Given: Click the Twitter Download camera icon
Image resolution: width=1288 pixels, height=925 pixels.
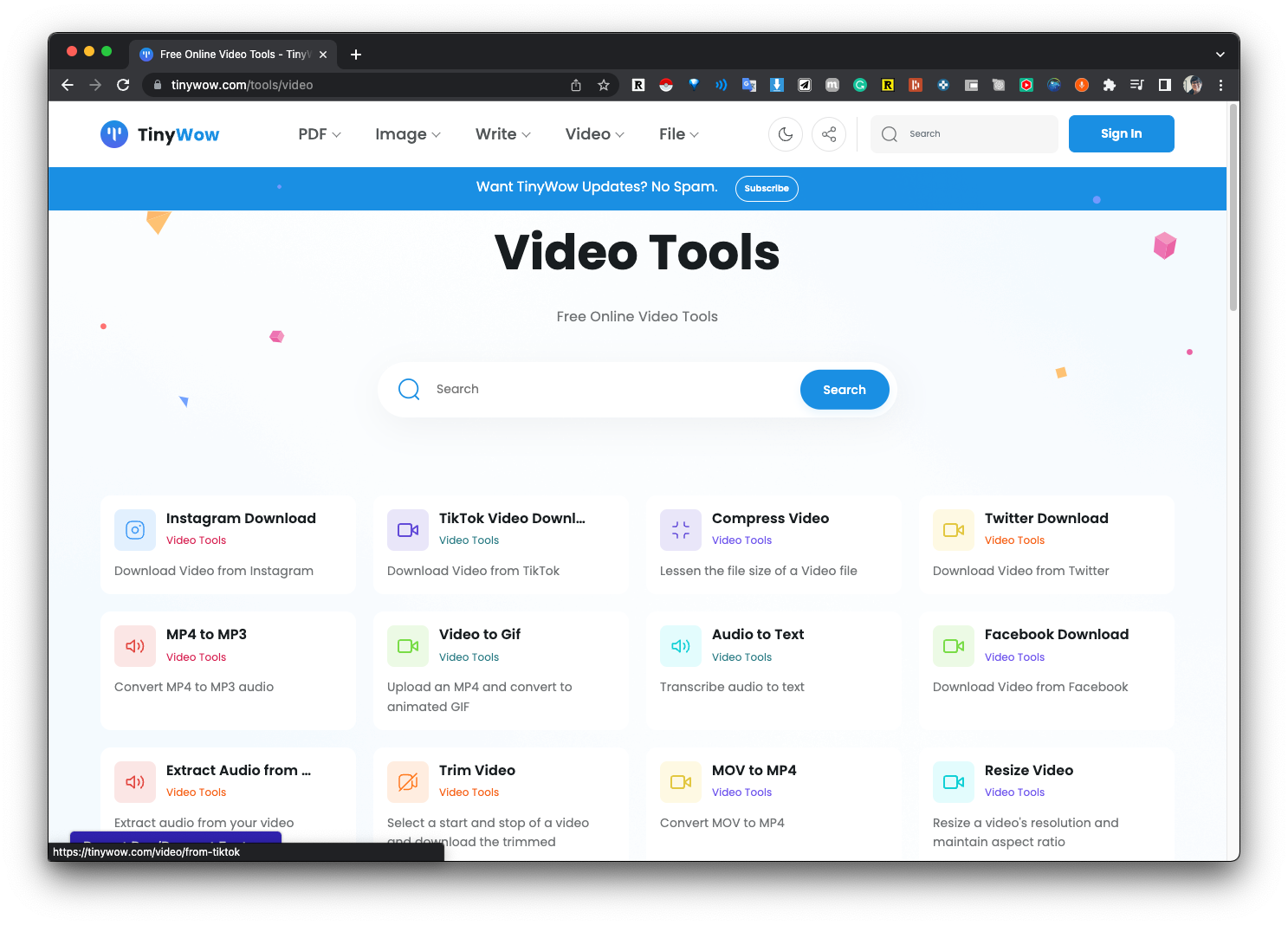Looking at the screenshot, I should [954, 530].
